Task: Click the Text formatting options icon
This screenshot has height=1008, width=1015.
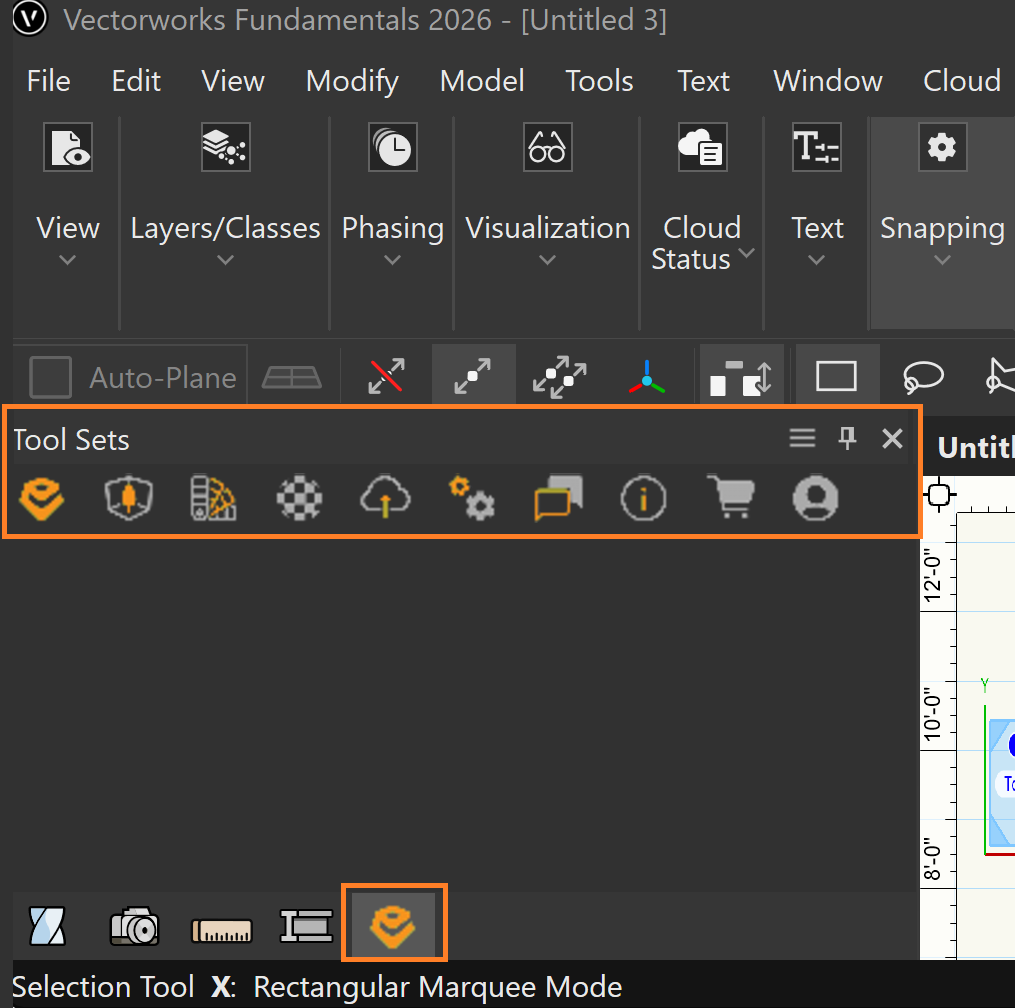Action: (x=817, y=147)
